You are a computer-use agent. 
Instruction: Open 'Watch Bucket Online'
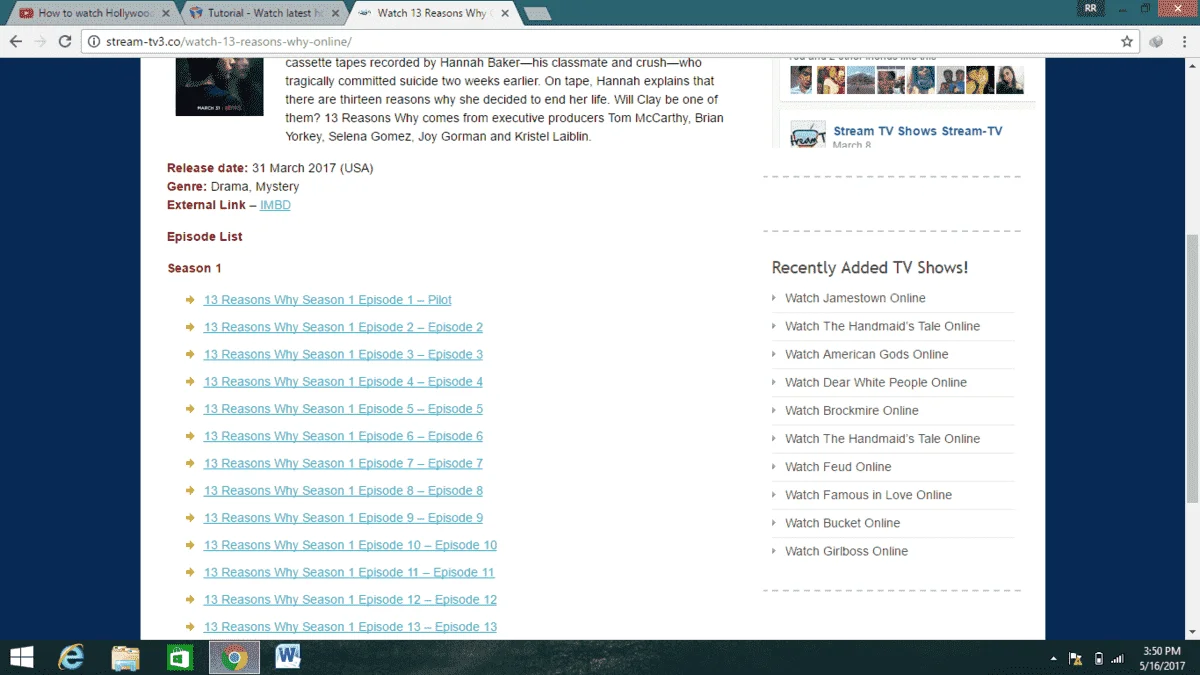tap(842, 523)
